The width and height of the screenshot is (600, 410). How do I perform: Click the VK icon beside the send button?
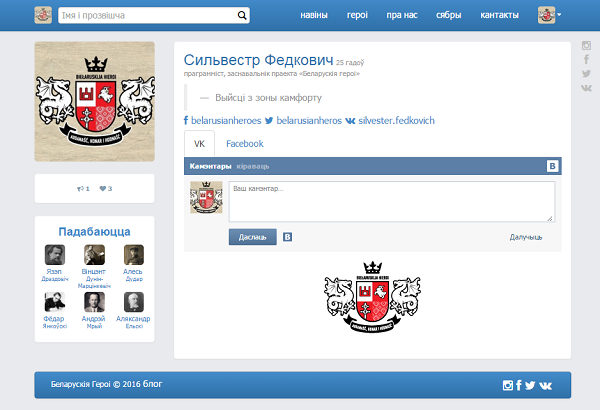[288, 237]
